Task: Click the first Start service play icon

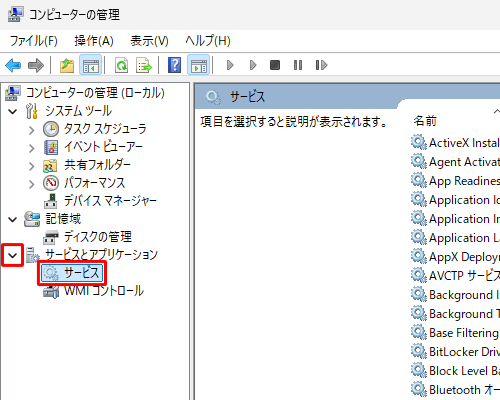Action: point(230,65)
